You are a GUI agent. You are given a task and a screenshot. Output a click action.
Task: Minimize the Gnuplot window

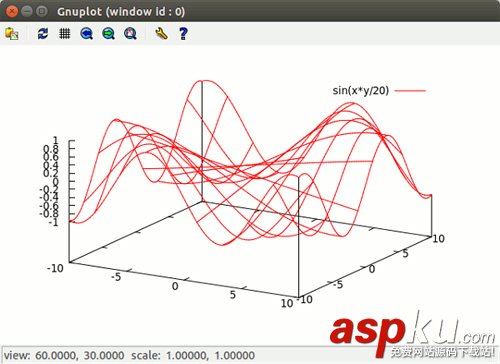click(27, 11)
